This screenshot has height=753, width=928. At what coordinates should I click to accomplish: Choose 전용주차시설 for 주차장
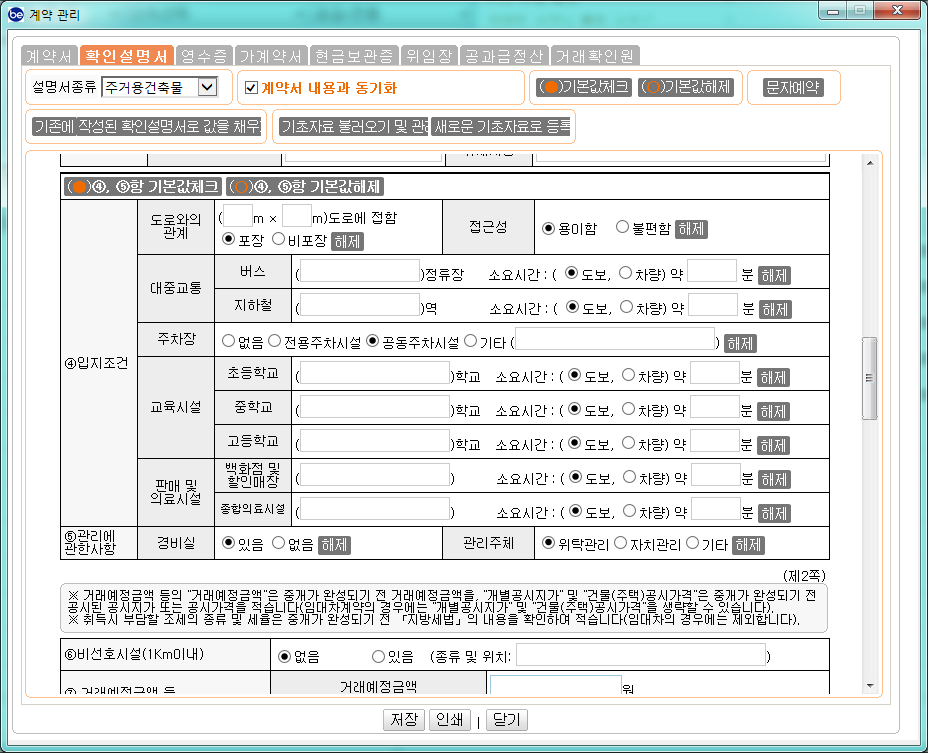click(x=274, y=341)
